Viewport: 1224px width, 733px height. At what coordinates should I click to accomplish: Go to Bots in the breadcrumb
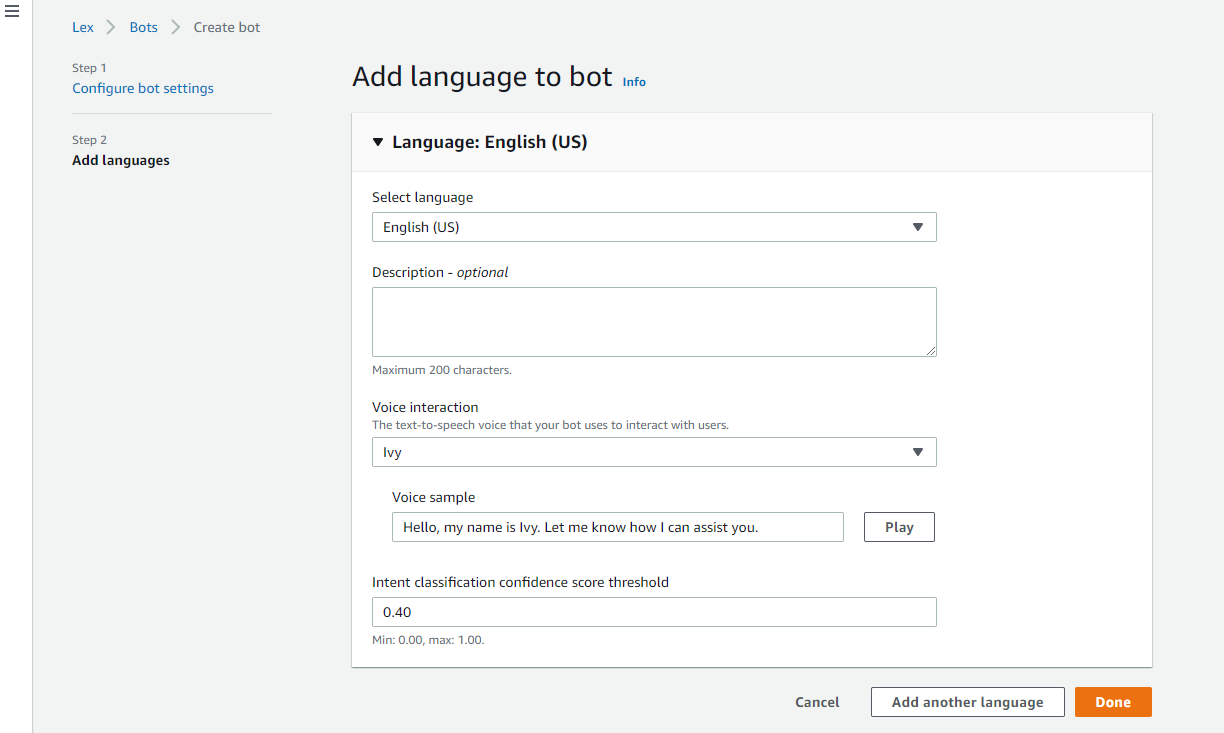(144, 27)
